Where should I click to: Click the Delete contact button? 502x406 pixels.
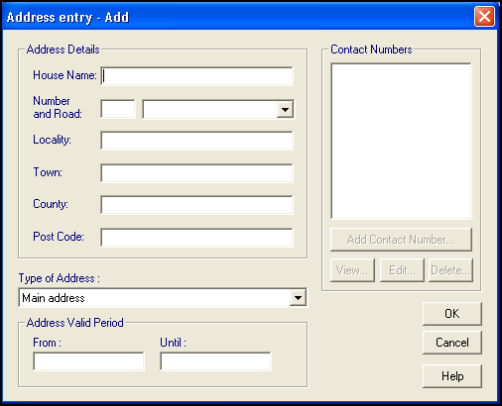coord(450,270)
